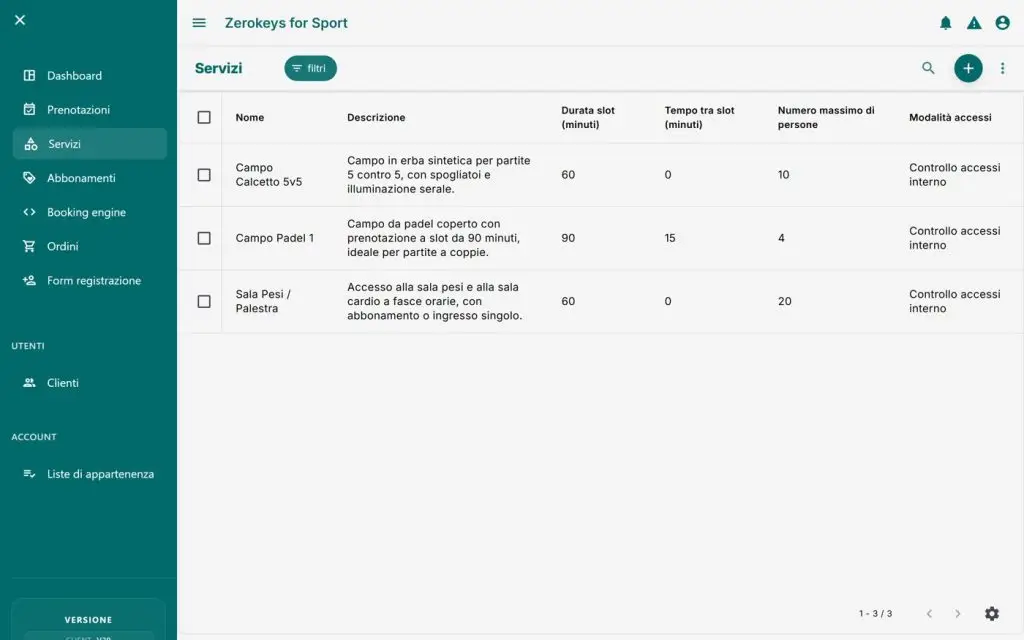This screenshot has height=640, width=1024.
Task: Select the Campo Padel 1 row checkbox
Action: (204, 238)
